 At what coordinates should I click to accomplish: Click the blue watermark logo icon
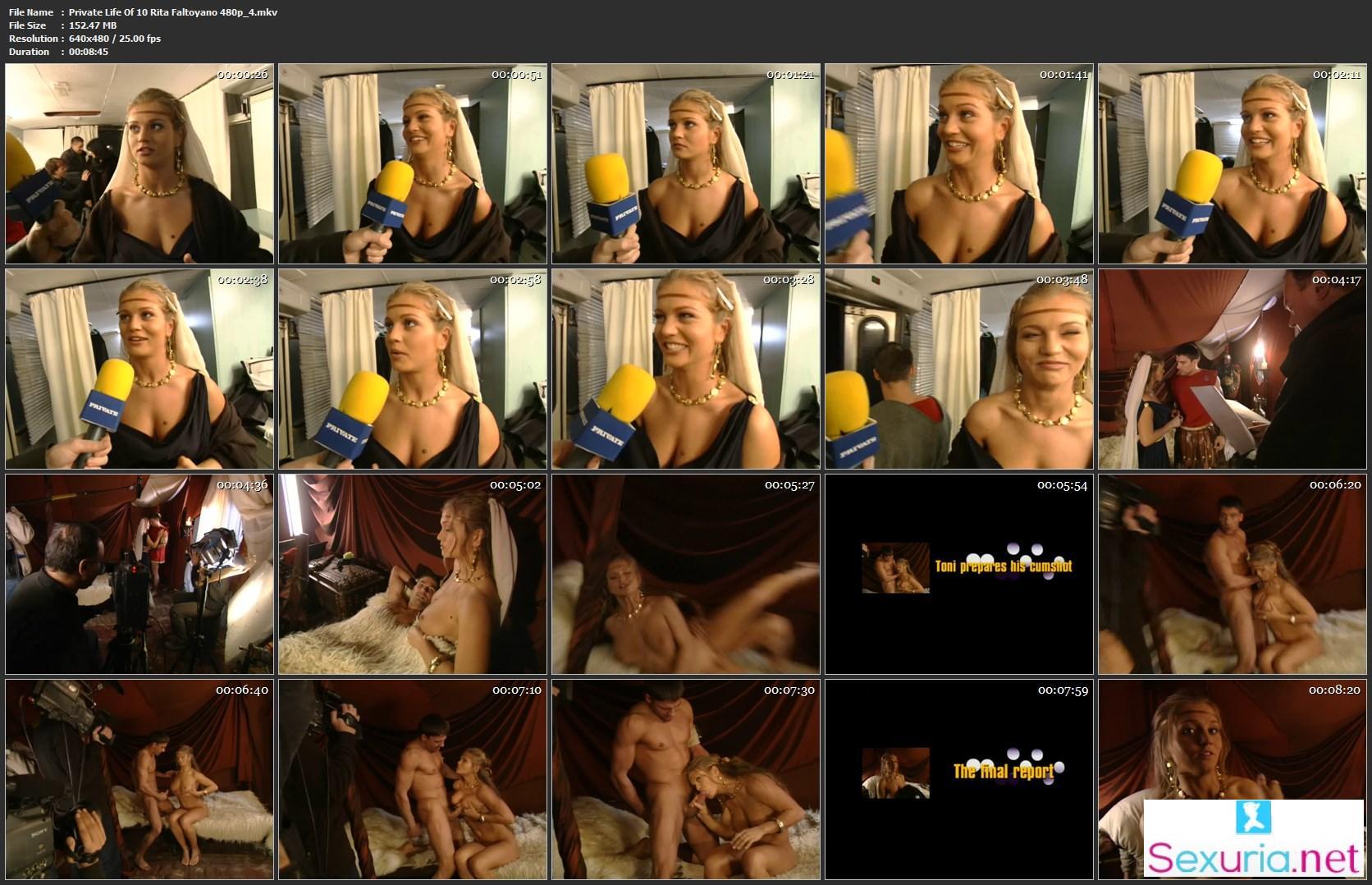[x=1253, y=818]
